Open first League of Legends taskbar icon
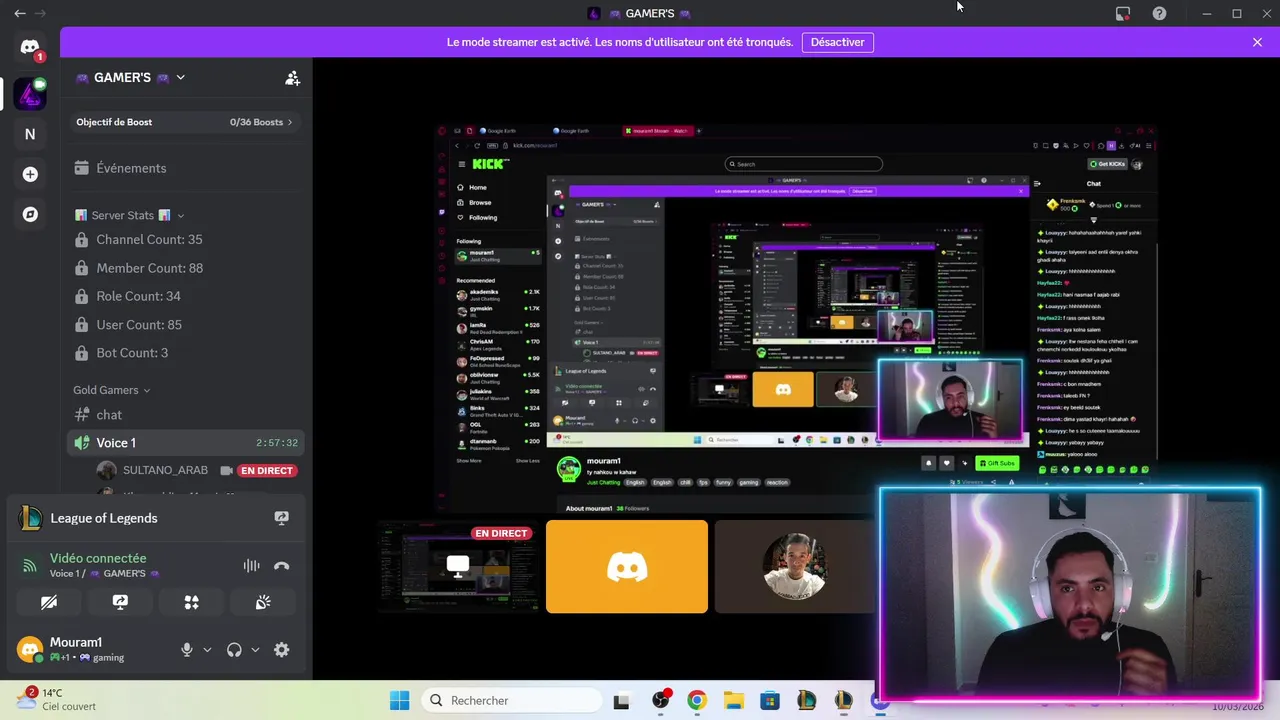 [x=806, y=700]
